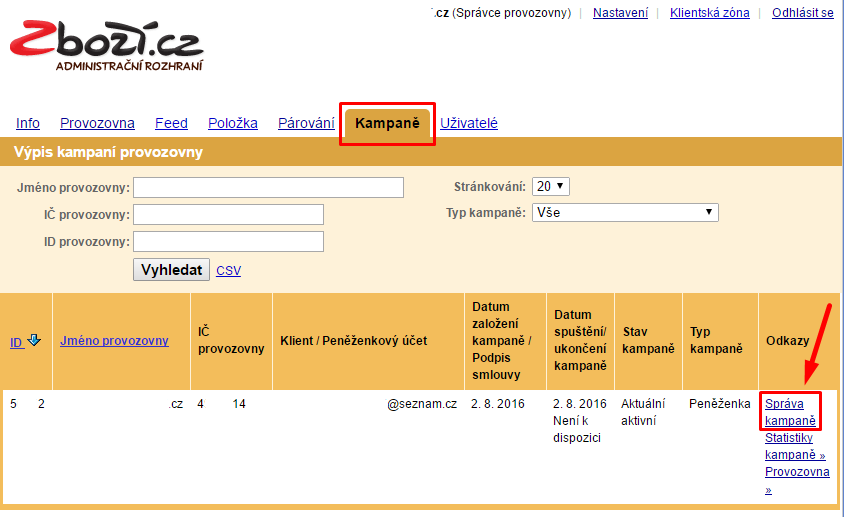Click the 'Není k dispozici' text
This screenshot has width=844, height=517.
click(576, 429)
